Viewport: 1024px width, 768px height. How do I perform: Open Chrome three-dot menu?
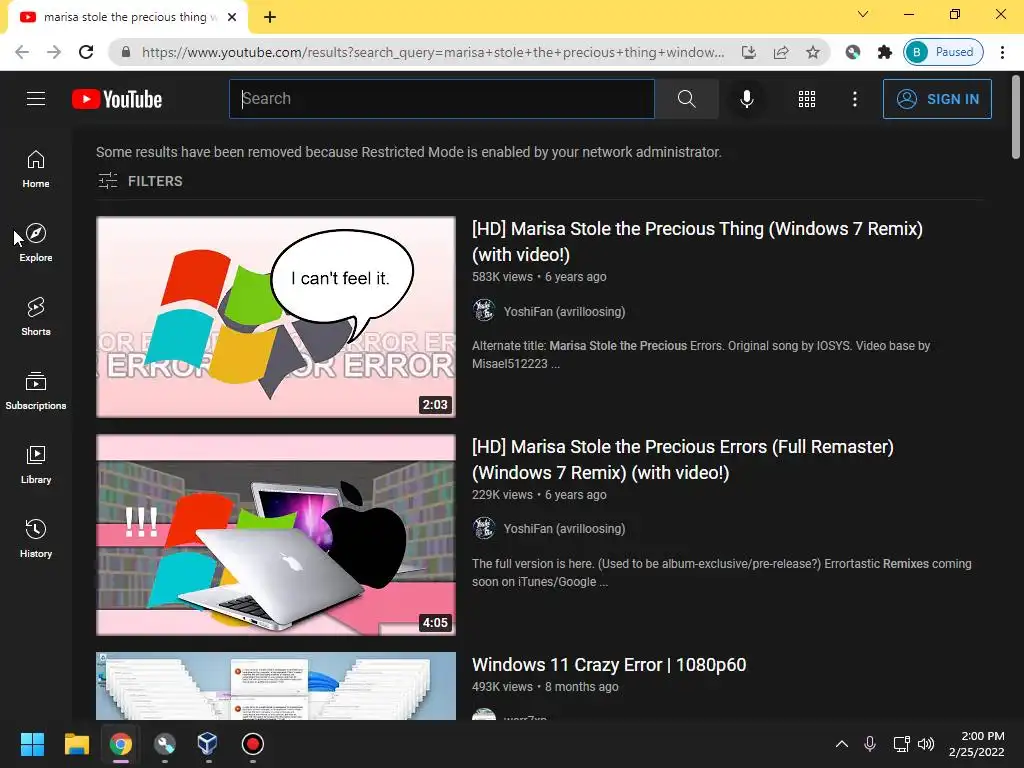tap(1002, 52)
